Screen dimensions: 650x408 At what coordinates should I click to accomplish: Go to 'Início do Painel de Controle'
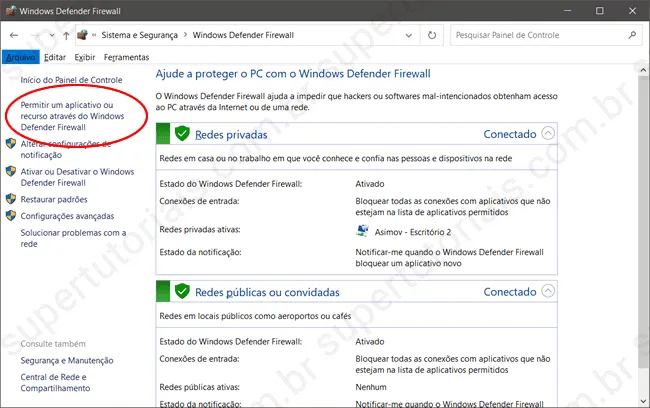(x=71, y=80)
